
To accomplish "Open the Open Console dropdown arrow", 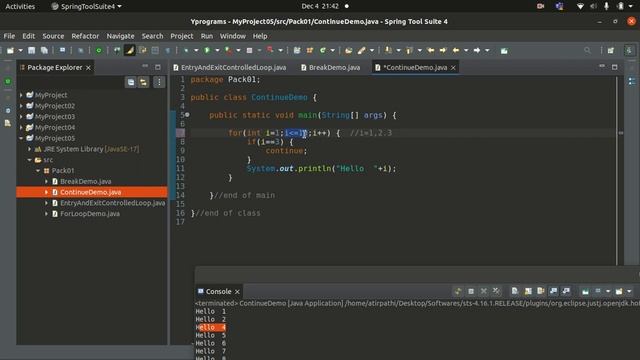I will pos(629,291).
